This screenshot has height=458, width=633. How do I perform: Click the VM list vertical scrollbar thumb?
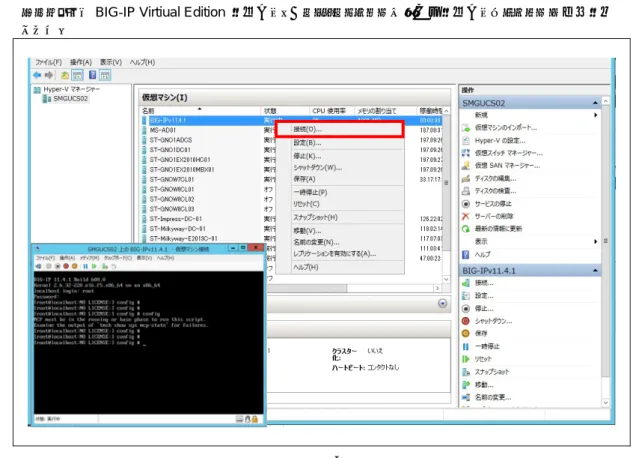tap(446, 182)
